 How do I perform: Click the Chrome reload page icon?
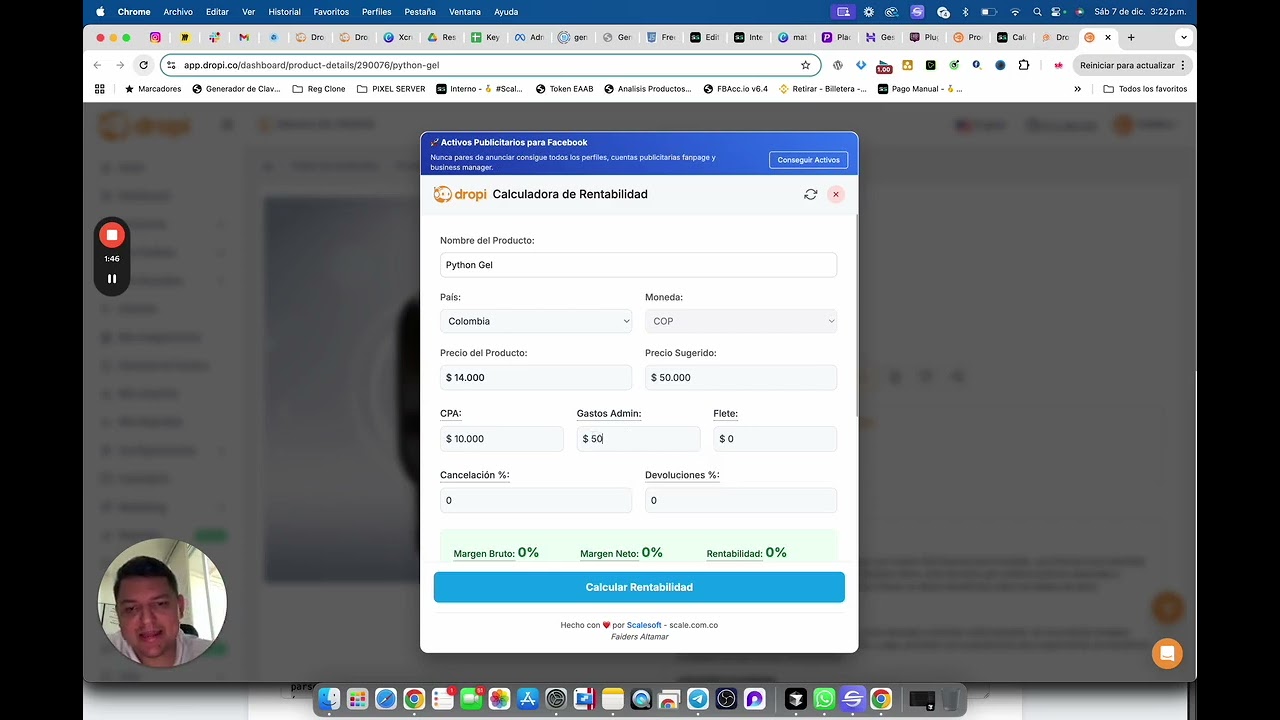(143, 65)
